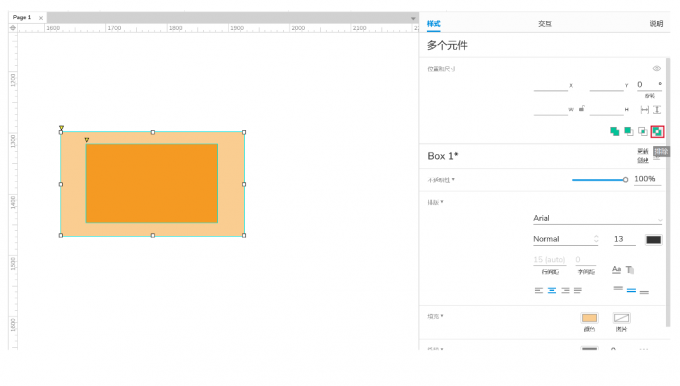
Task: Click the Y position input field
Action: pos(607,85)
